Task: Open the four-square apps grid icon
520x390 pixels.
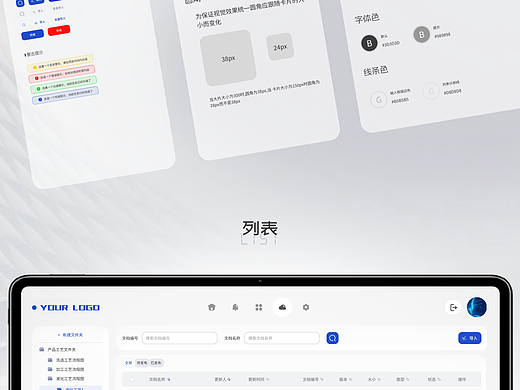Action: coord(259,307)
